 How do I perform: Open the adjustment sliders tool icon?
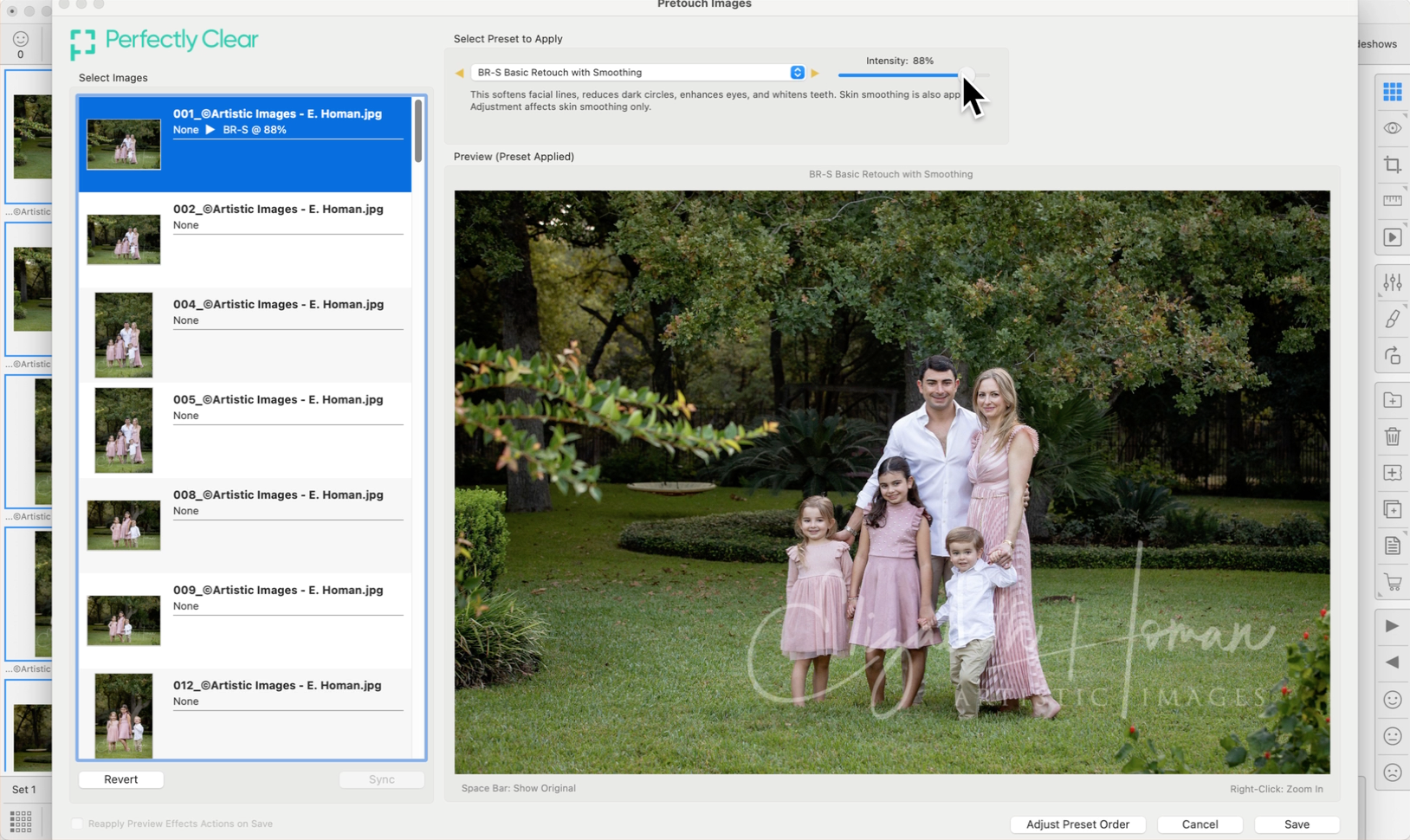(x=1392, y=282)
